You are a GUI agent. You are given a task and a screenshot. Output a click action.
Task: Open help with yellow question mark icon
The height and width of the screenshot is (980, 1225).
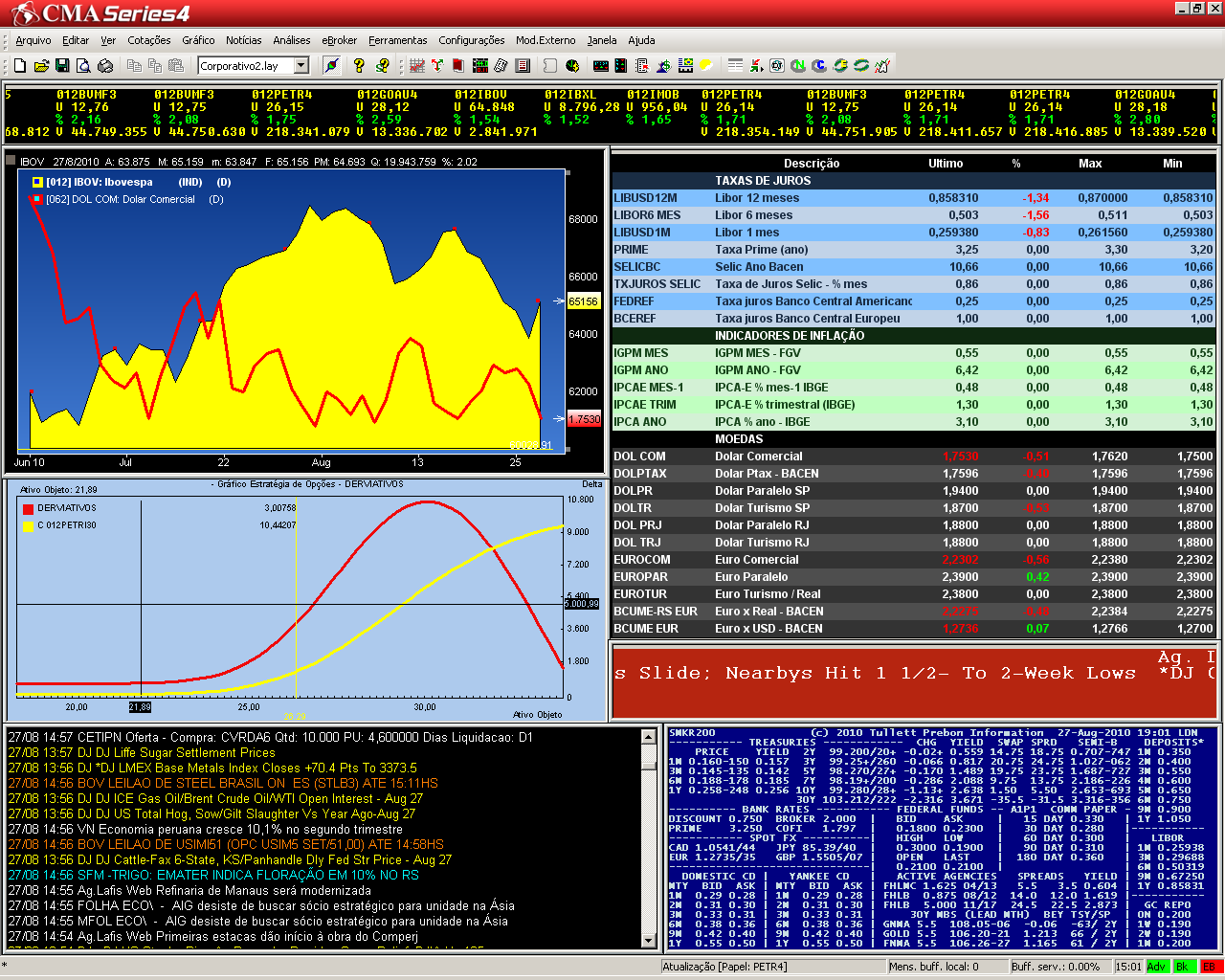[359, 65]
